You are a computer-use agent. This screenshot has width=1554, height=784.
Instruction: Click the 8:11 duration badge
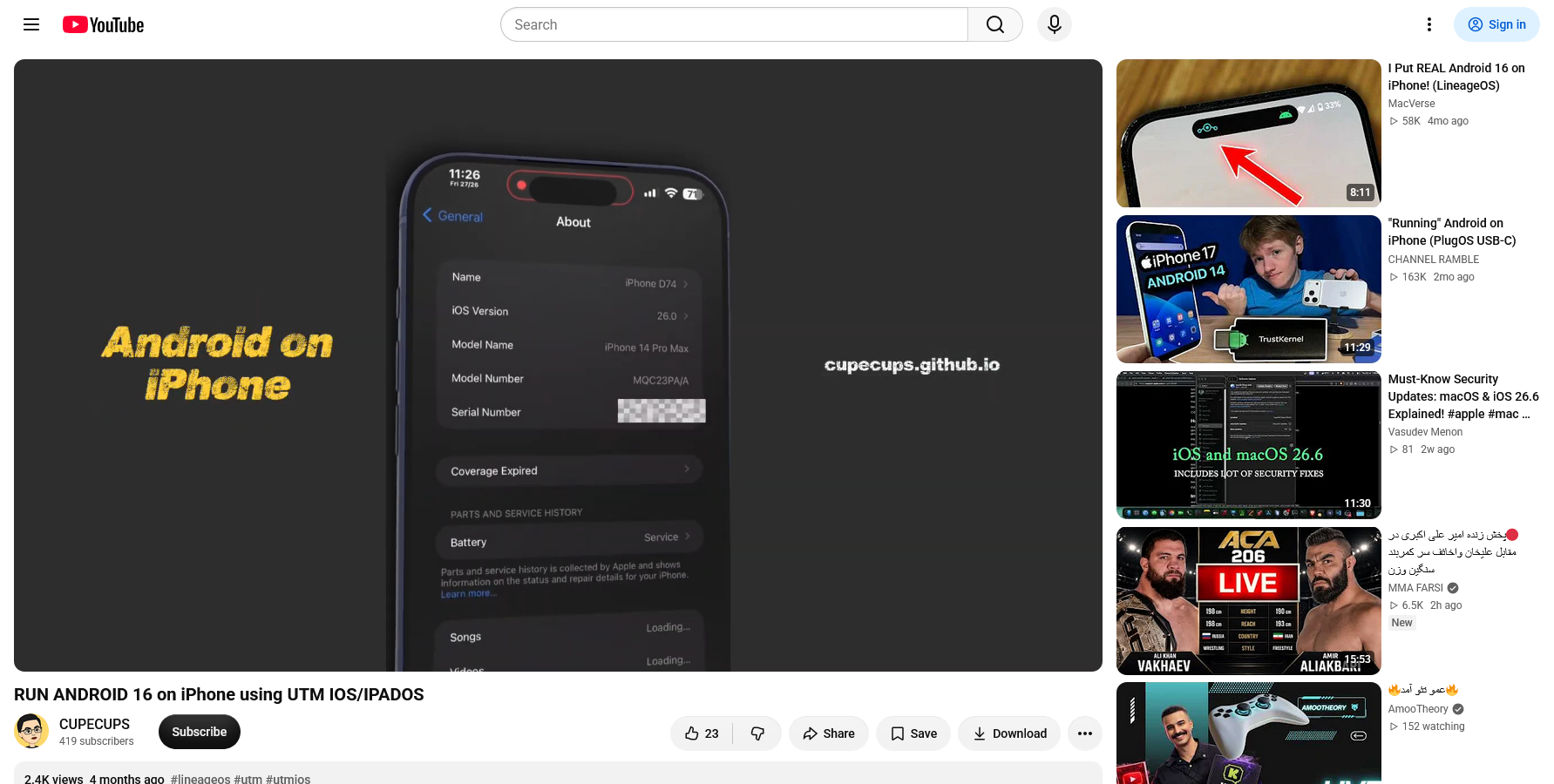[x=1361, y=193]
